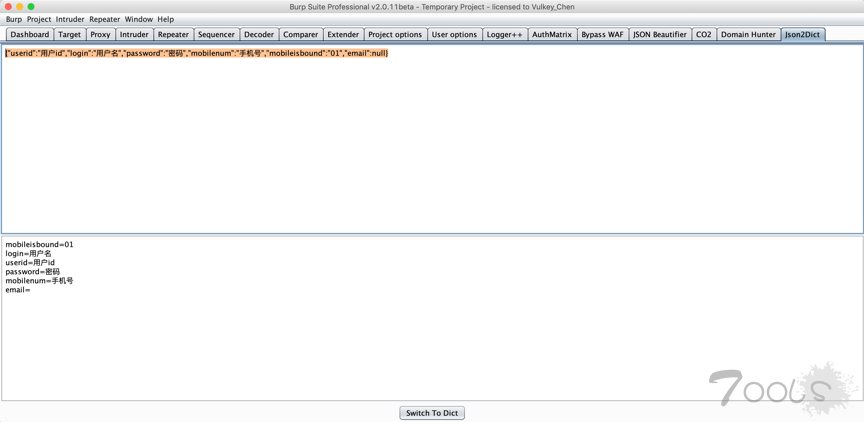Switch to the Logger++ tab
This screenshot has height=422, width=864.
pyautogui.click(x=504, y=34)
